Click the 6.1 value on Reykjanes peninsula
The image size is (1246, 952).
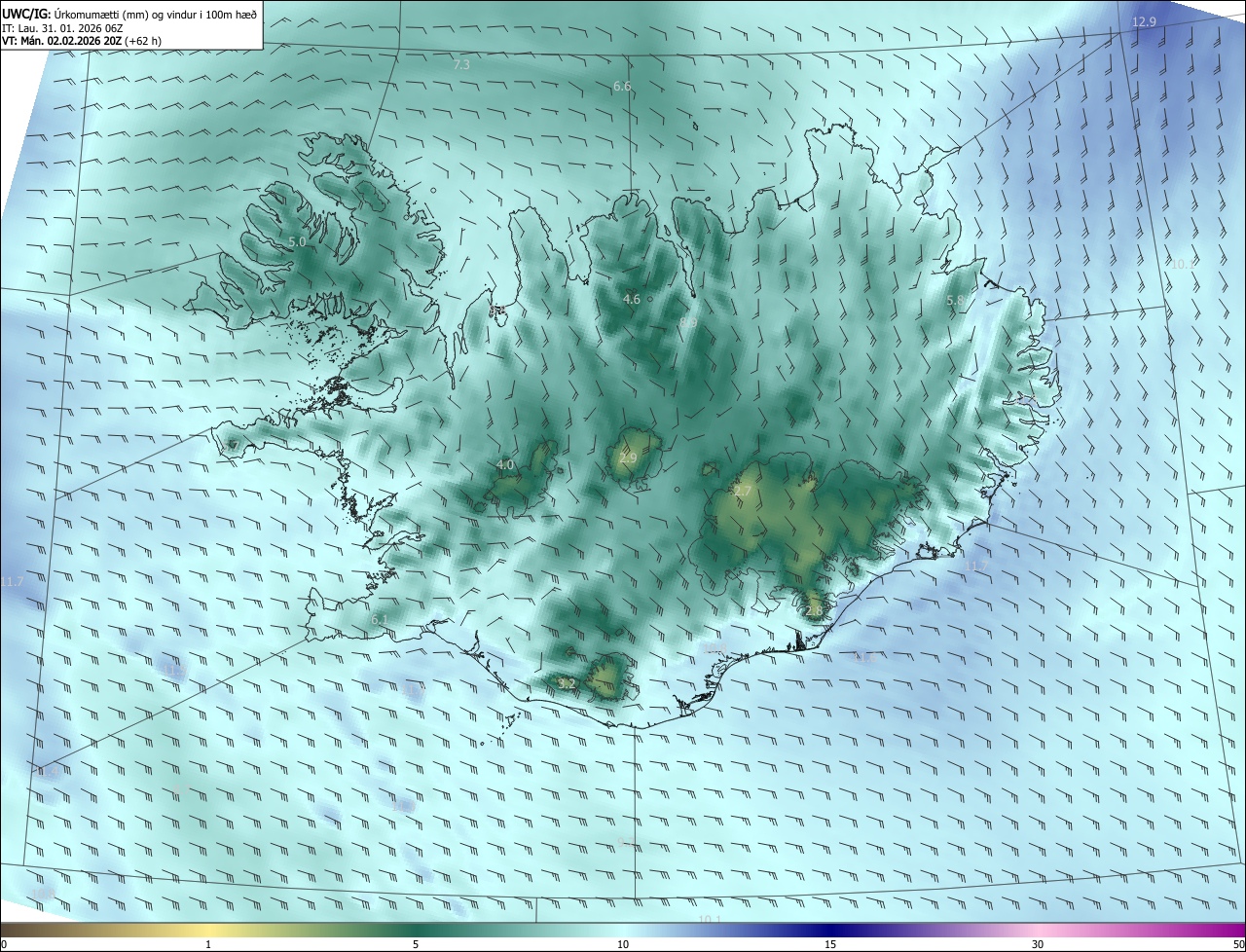[380, 619]
